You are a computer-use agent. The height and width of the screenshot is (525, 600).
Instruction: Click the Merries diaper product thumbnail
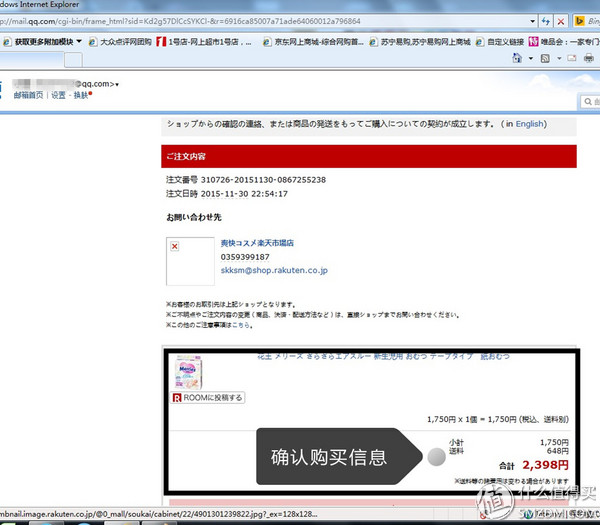188,372
